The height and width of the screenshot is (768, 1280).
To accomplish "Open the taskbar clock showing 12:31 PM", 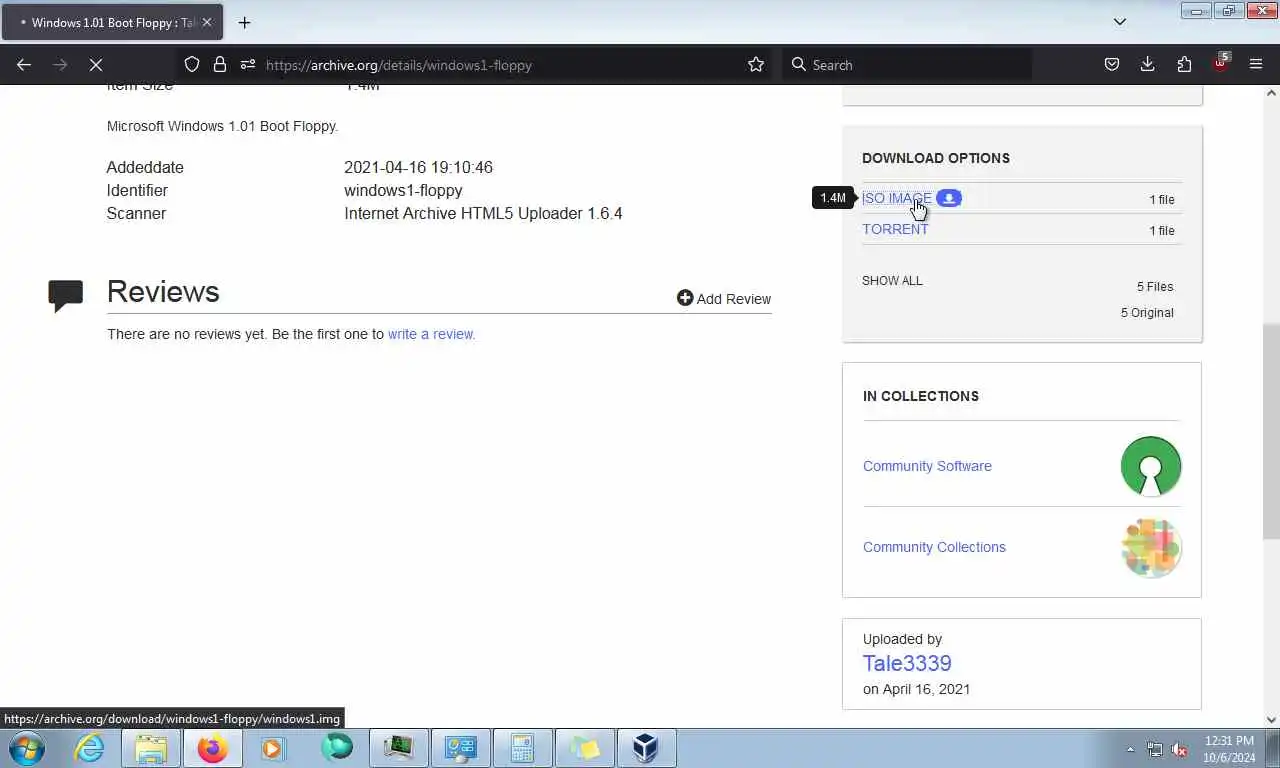I will pos(1229,749).
